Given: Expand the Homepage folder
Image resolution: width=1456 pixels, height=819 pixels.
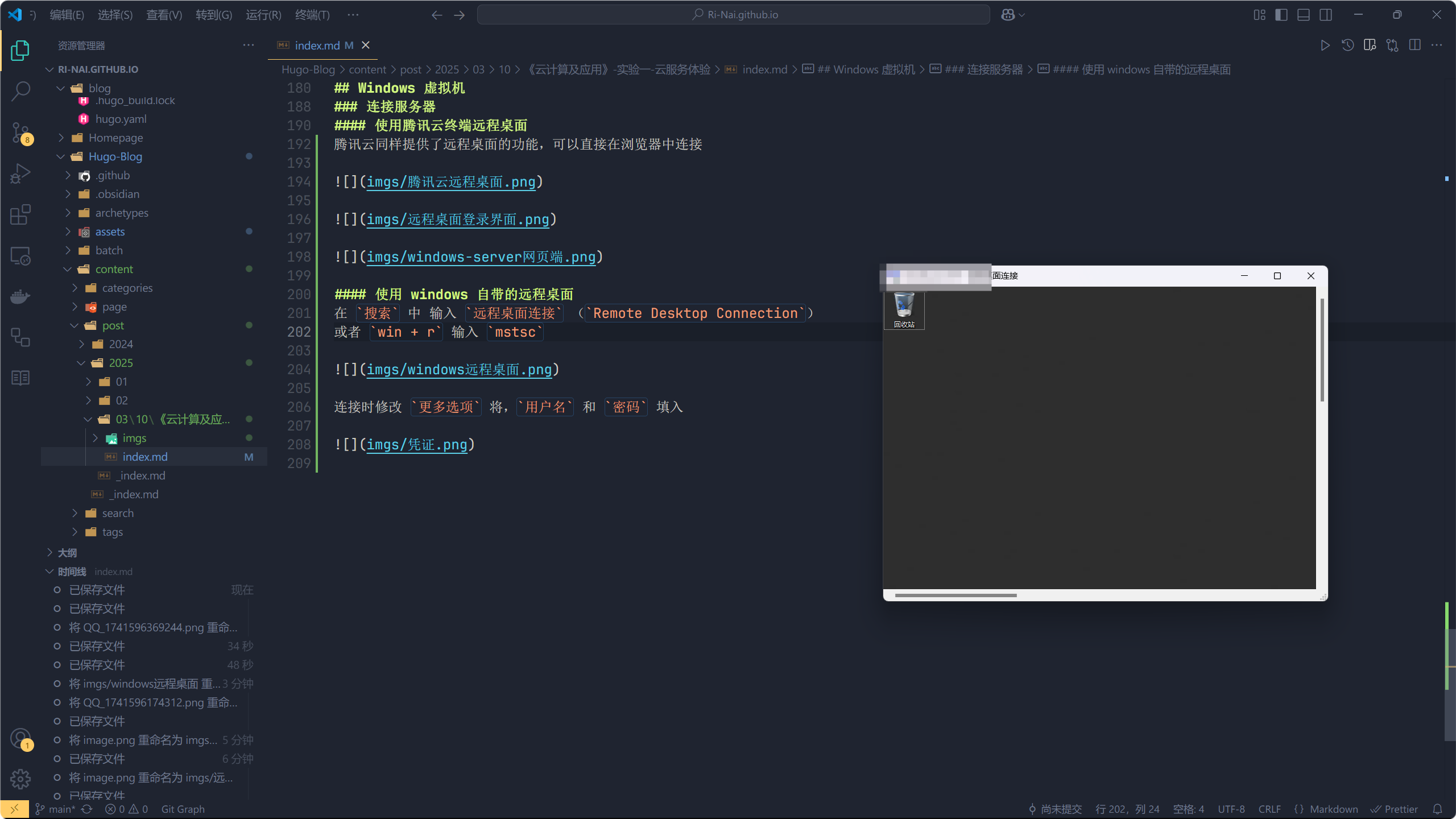Looking at the screenshot, I should pyautogui.click(x=115, y=138).
